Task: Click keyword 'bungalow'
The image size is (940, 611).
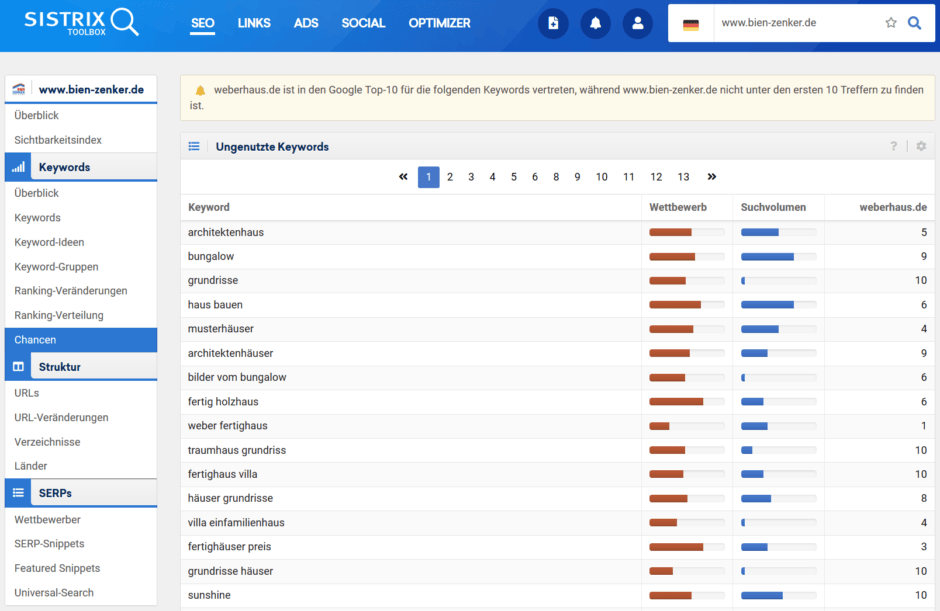Action: [210, 257]
